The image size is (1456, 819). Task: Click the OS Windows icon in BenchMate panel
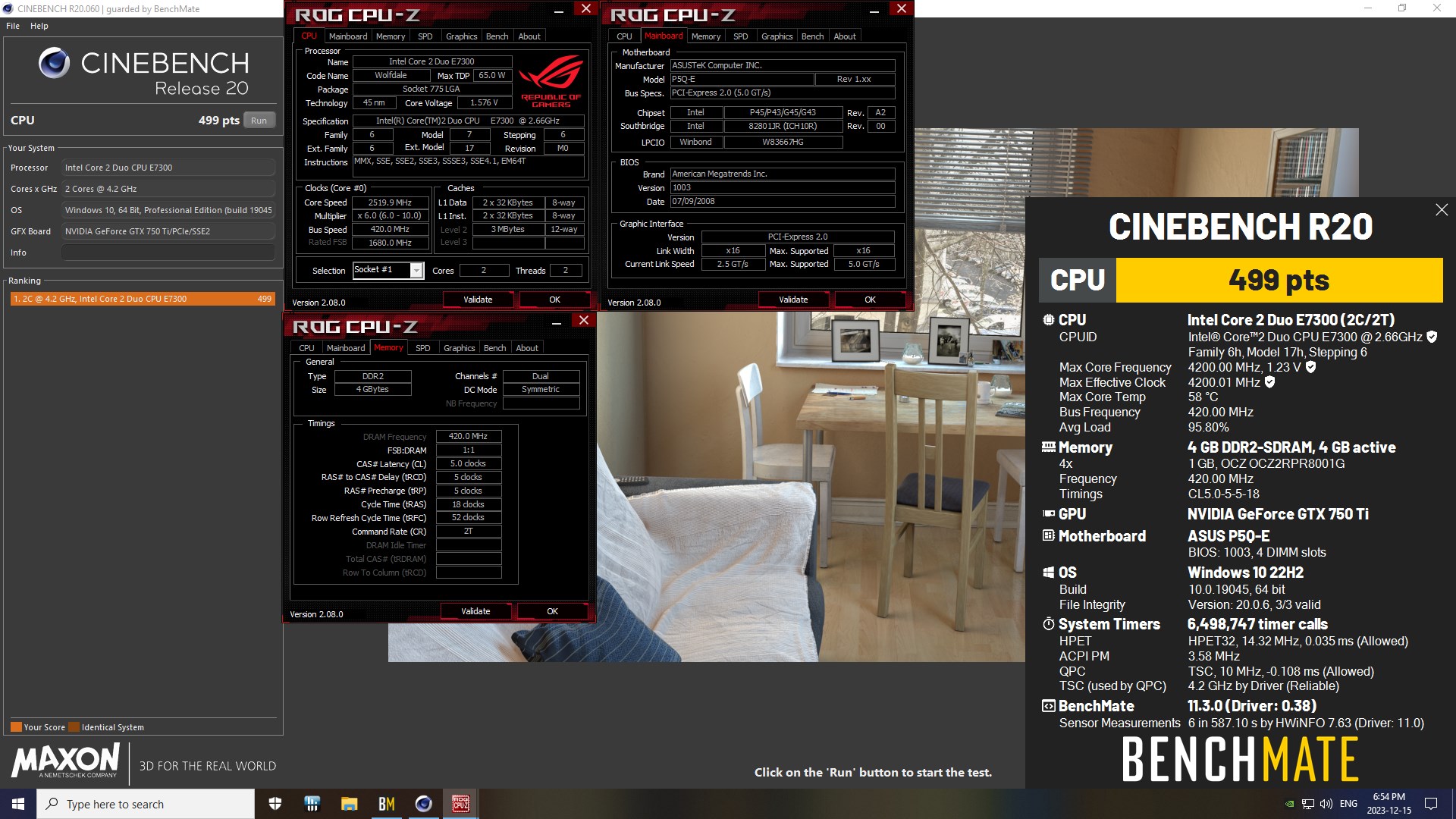(1048, 573)
